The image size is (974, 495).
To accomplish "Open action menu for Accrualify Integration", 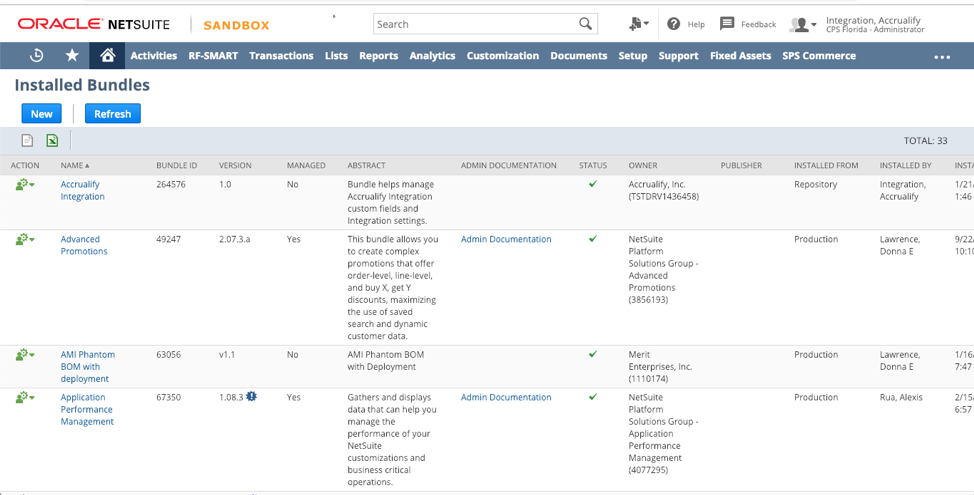I will (25, 184).
